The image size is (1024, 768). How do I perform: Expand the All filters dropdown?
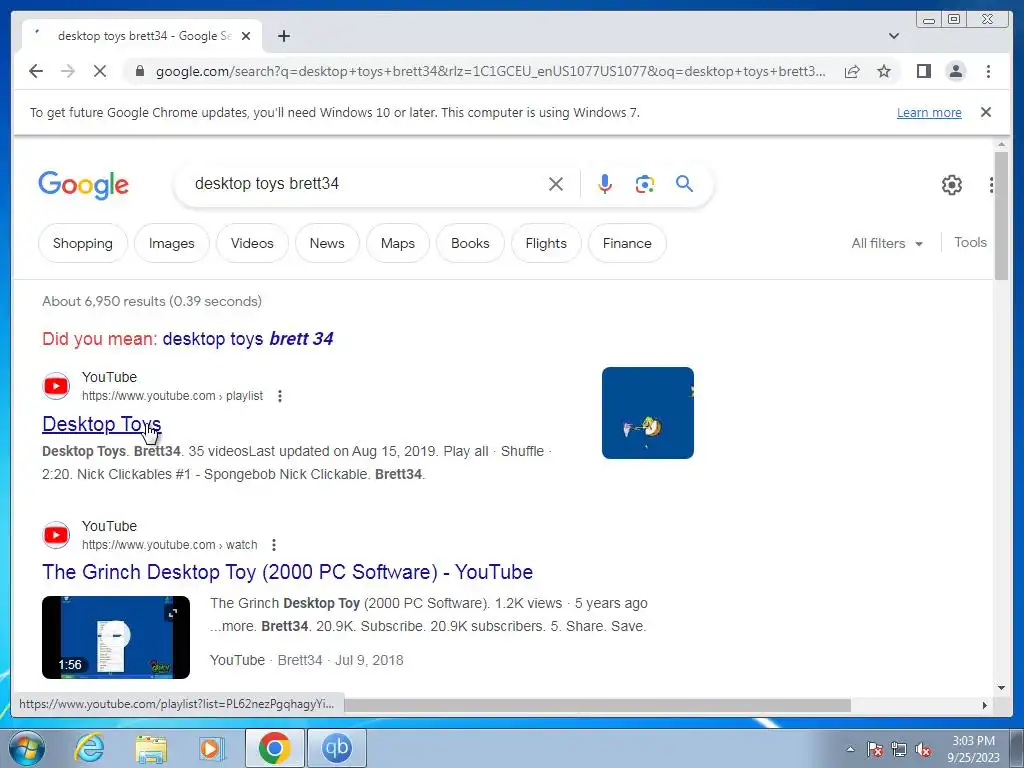(887, 243)
